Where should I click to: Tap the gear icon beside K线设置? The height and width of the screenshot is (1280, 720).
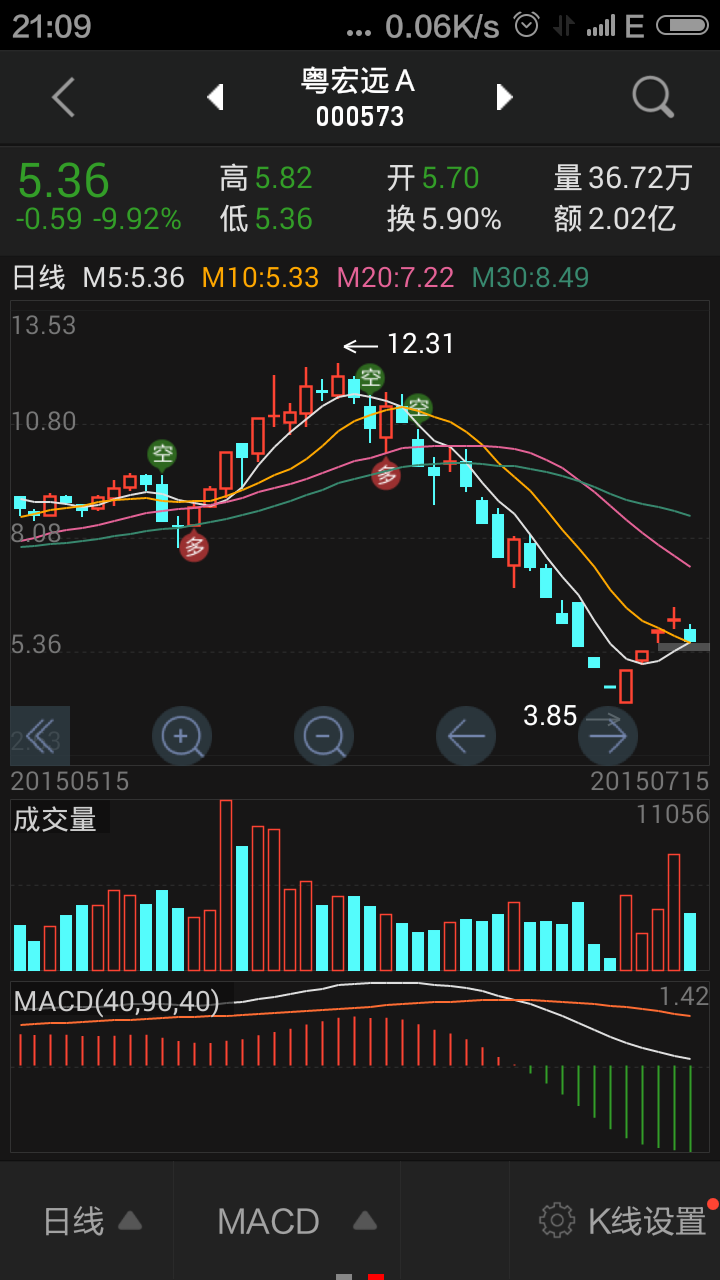click(x=557, y=1221)
